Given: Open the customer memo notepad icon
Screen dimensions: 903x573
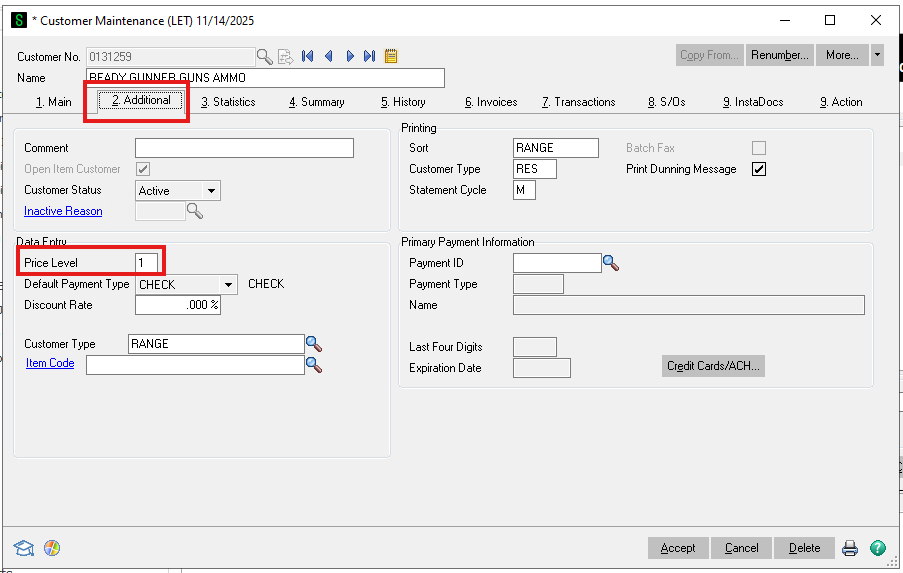Looking at the screenshot, I should point(391,56).
